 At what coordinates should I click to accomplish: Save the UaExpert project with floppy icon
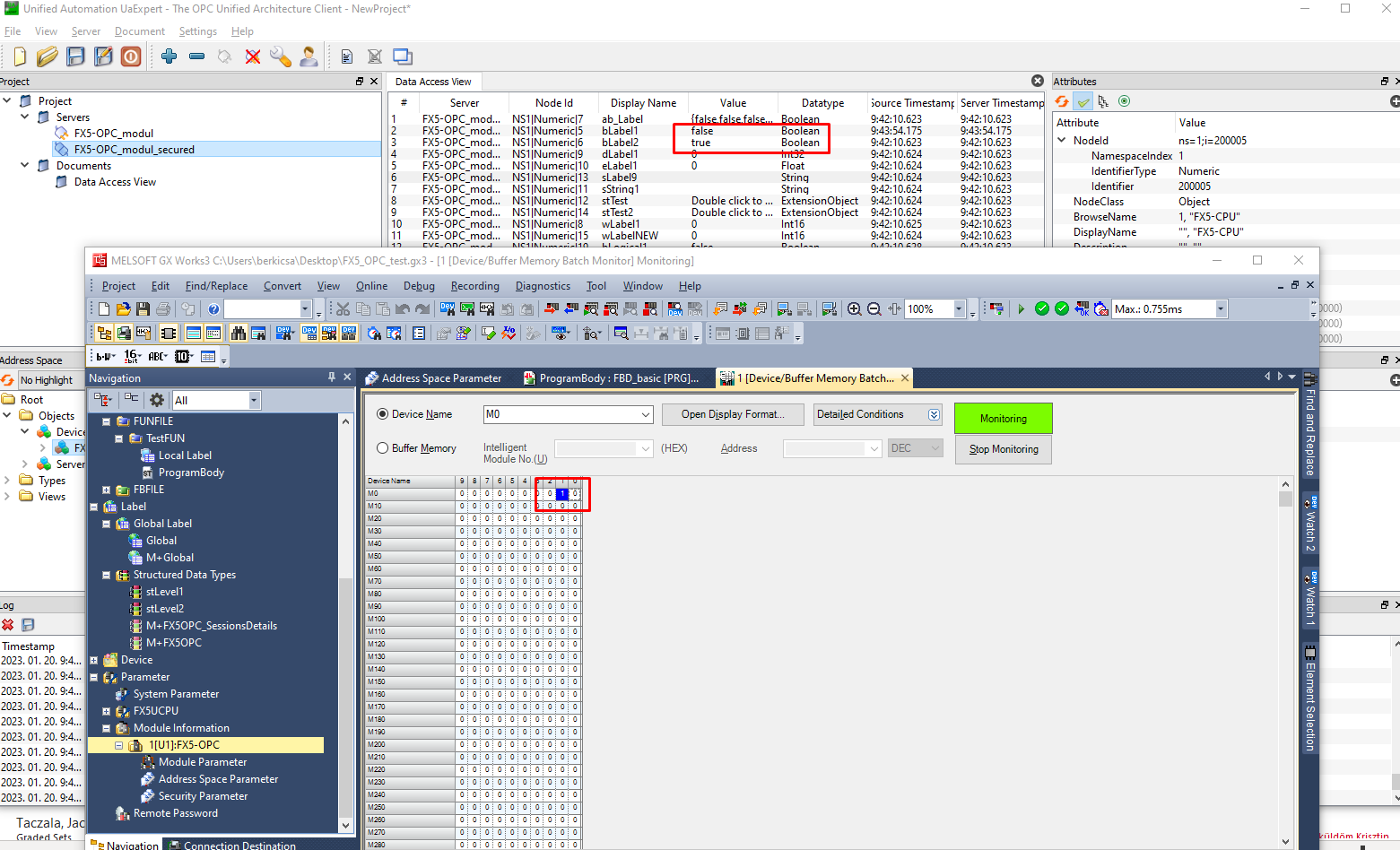coord(75,56)
